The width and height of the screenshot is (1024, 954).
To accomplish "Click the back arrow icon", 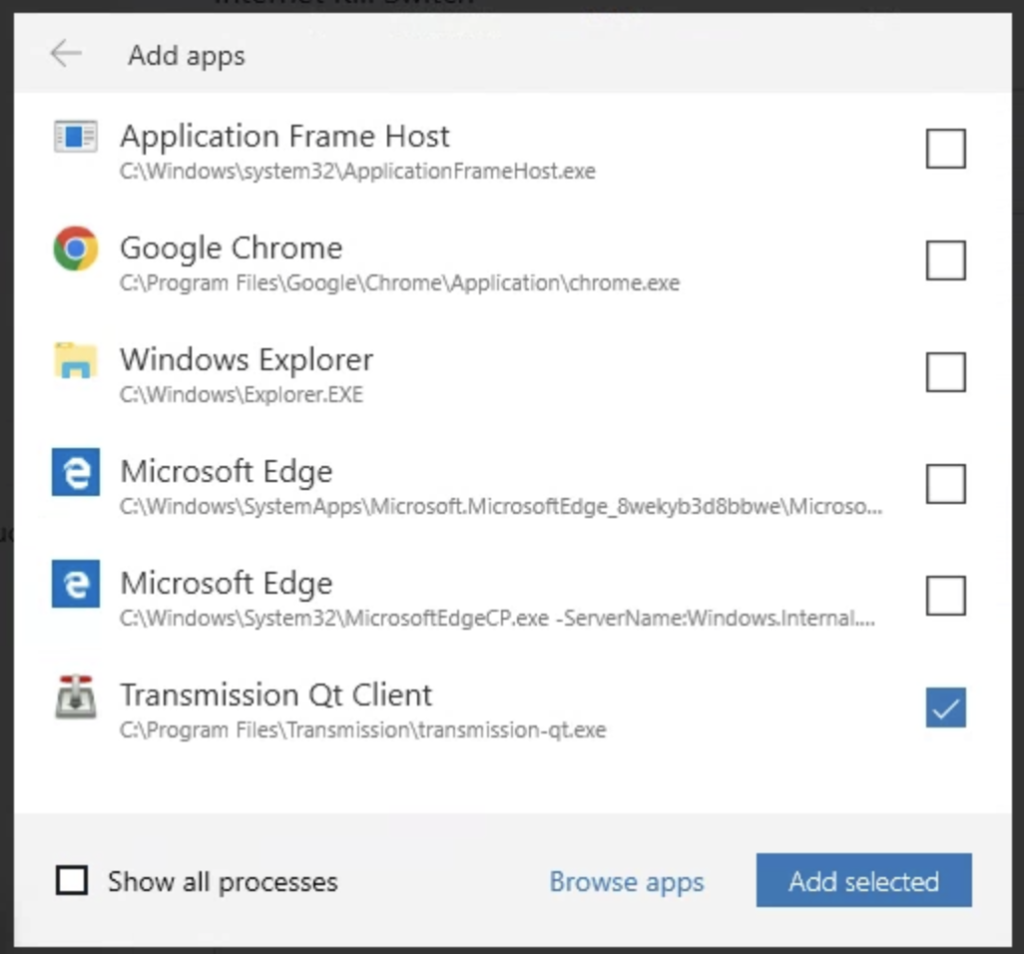I will point(66,53).
